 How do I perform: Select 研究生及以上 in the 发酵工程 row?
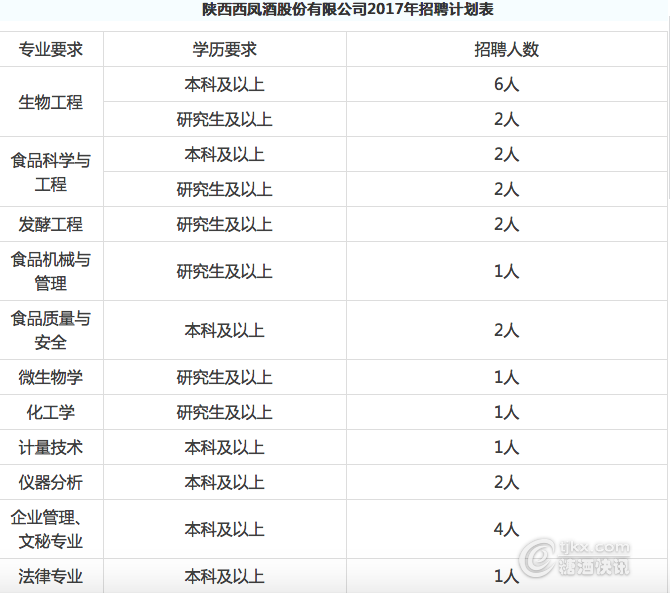pyautogui.click(x=224, y=225)
